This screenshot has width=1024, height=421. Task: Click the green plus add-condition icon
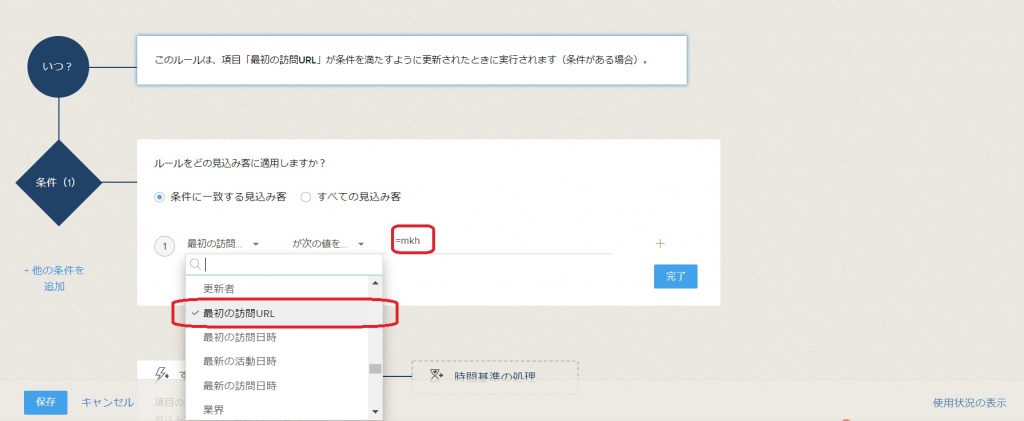coord(660,243)
